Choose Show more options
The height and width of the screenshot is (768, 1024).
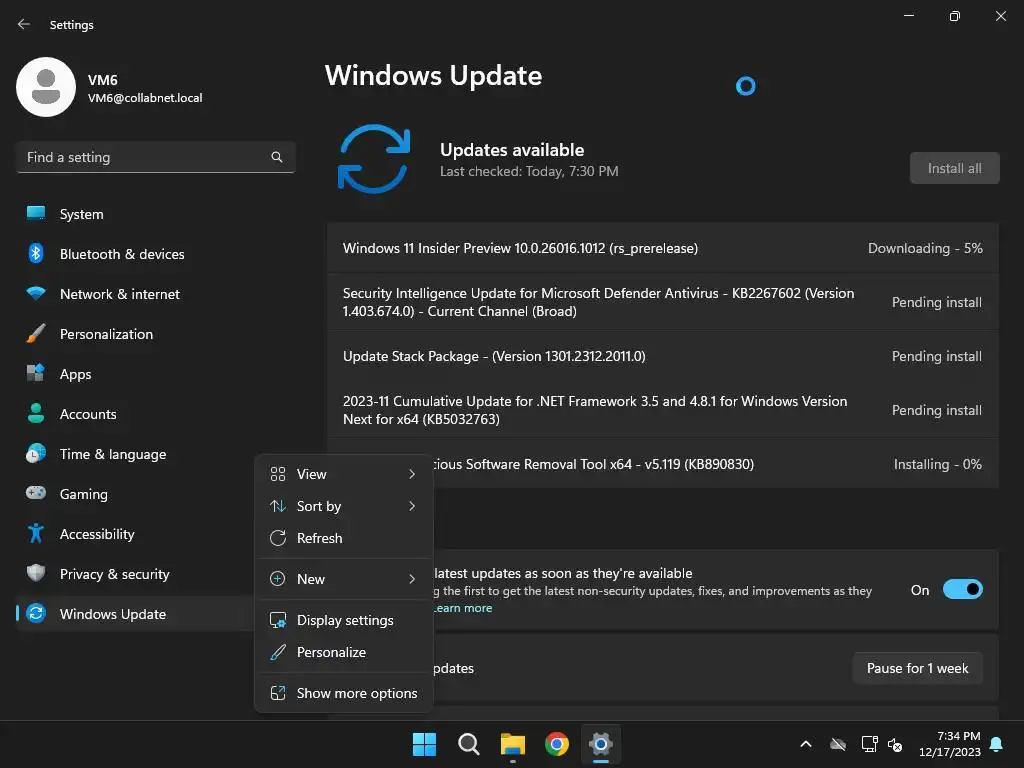click(344, 694)
